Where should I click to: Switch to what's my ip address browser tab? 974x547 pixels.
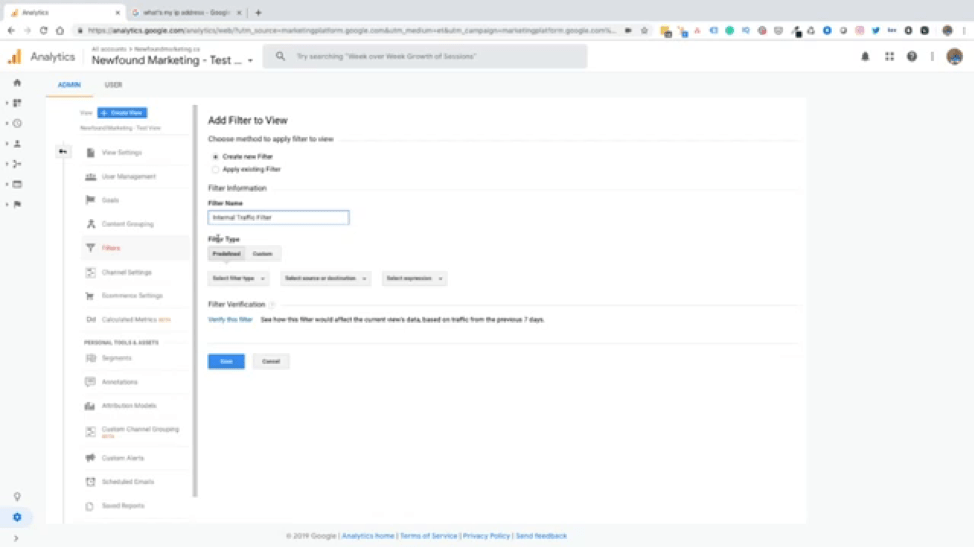tap(186, 12)
